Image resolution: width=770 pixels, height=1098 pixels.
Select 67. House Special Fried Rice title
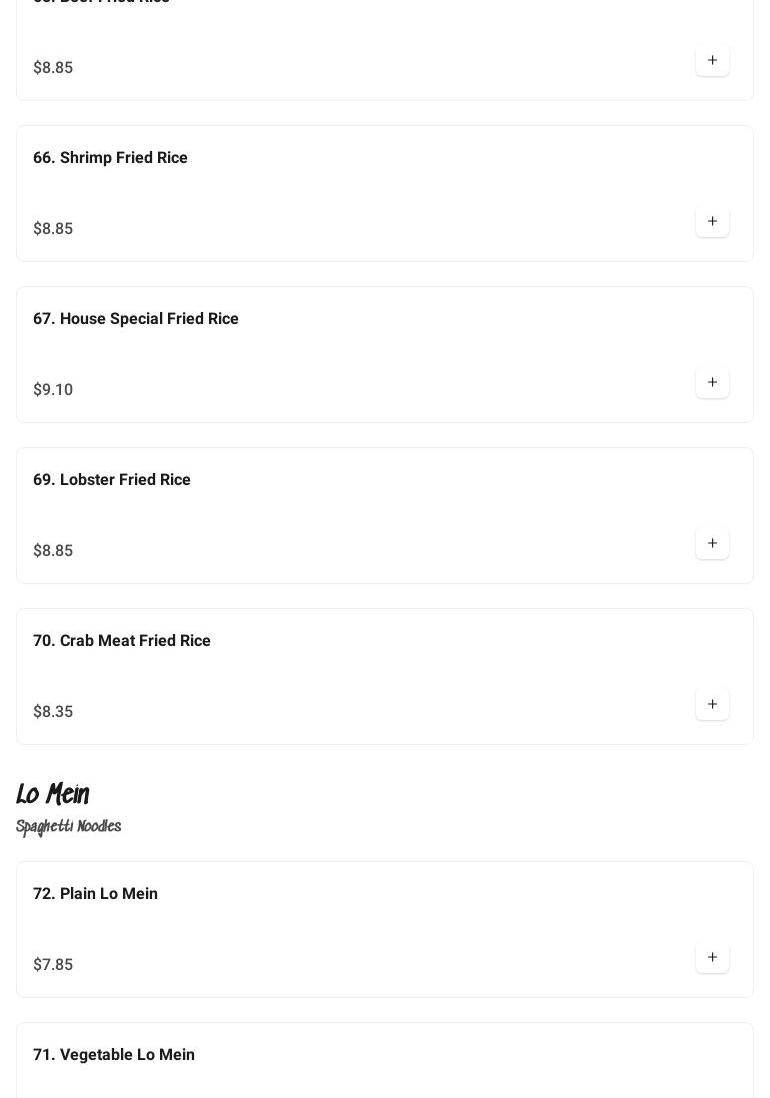coord(136,319)
